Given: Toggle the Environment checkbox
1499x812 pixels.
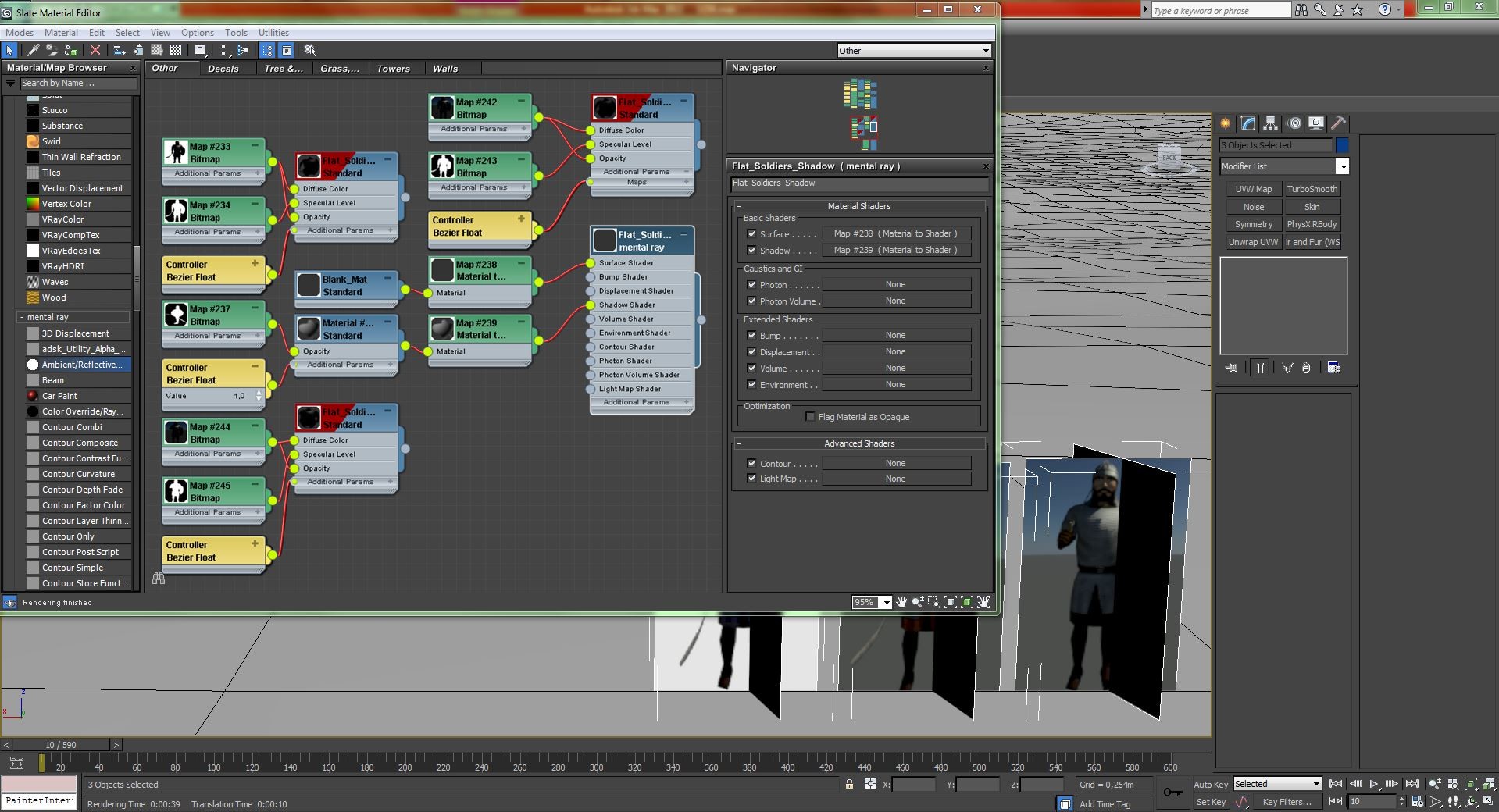Looking at the screenshot, I should tap(751, 384).
